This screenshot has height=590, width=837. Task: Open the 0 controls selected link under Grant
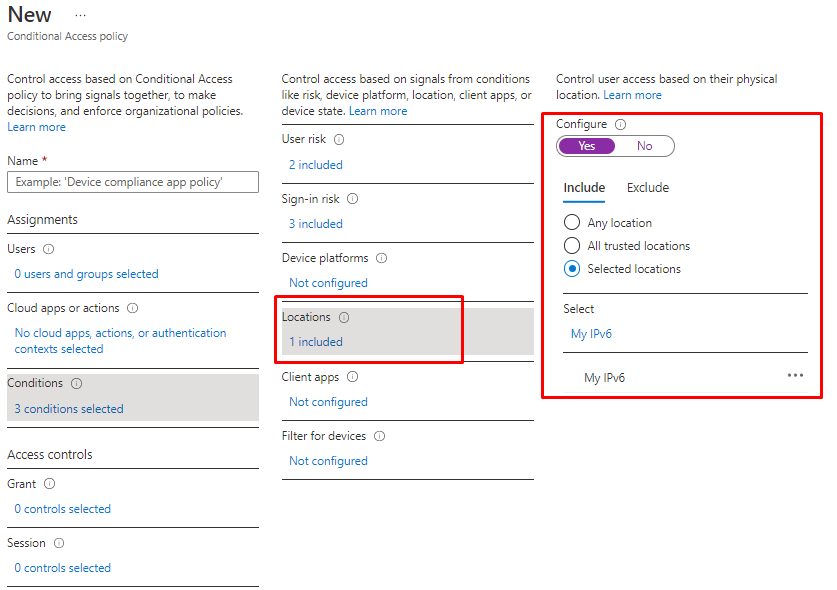tap(62, 509)
